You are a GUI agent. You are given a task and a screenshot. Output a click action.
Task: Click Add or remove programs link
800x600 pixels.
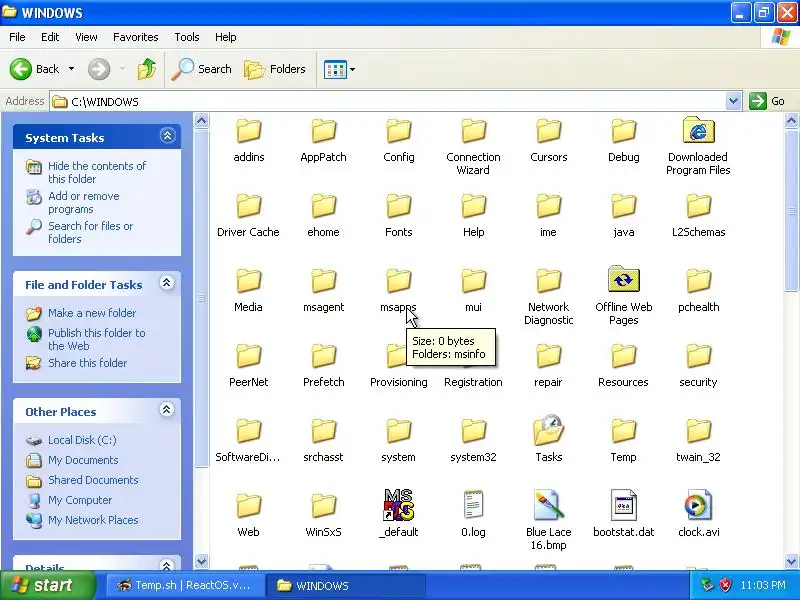(84, 203)
